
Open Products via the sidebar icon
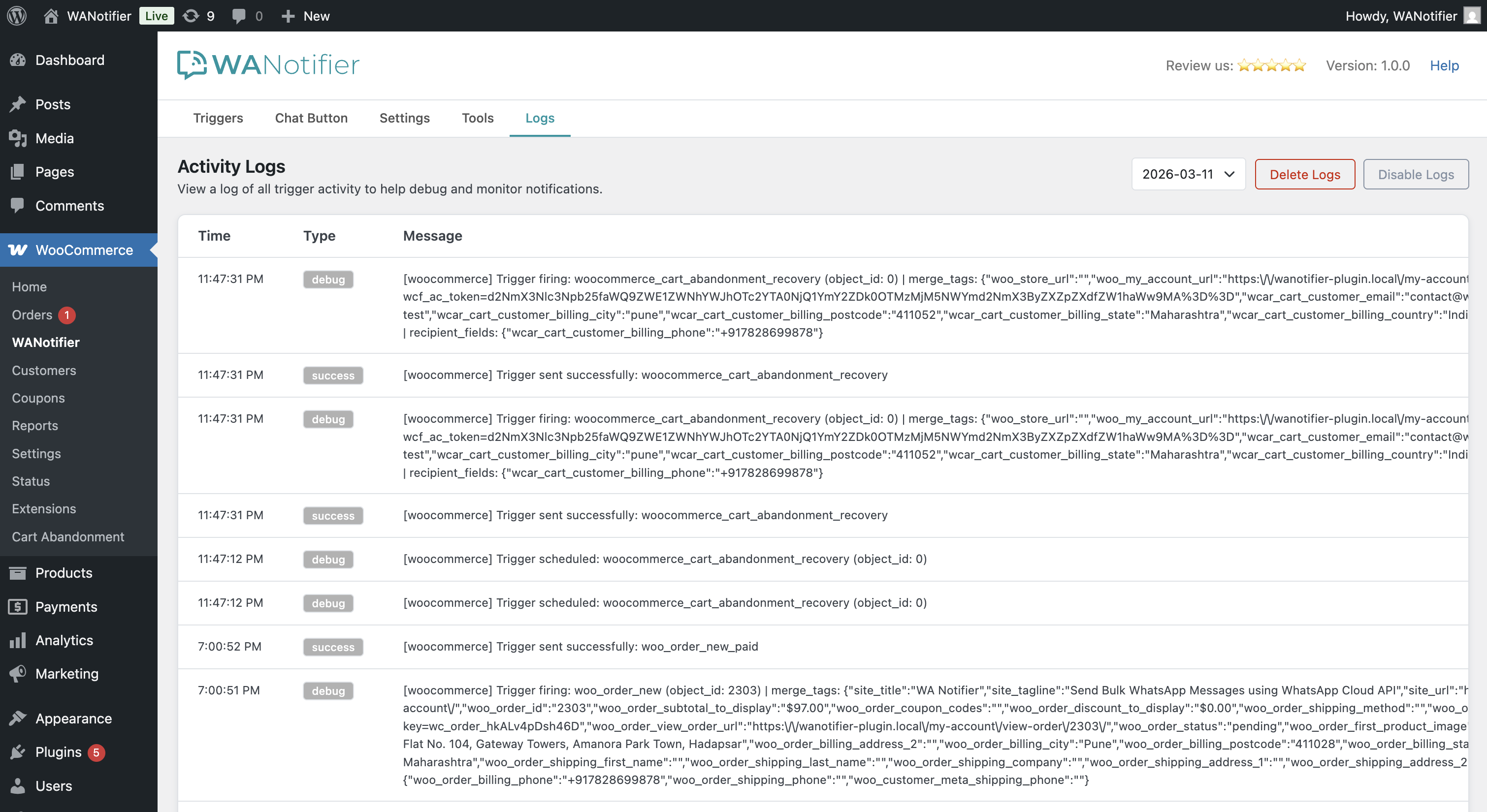click(x=18, y=572)
